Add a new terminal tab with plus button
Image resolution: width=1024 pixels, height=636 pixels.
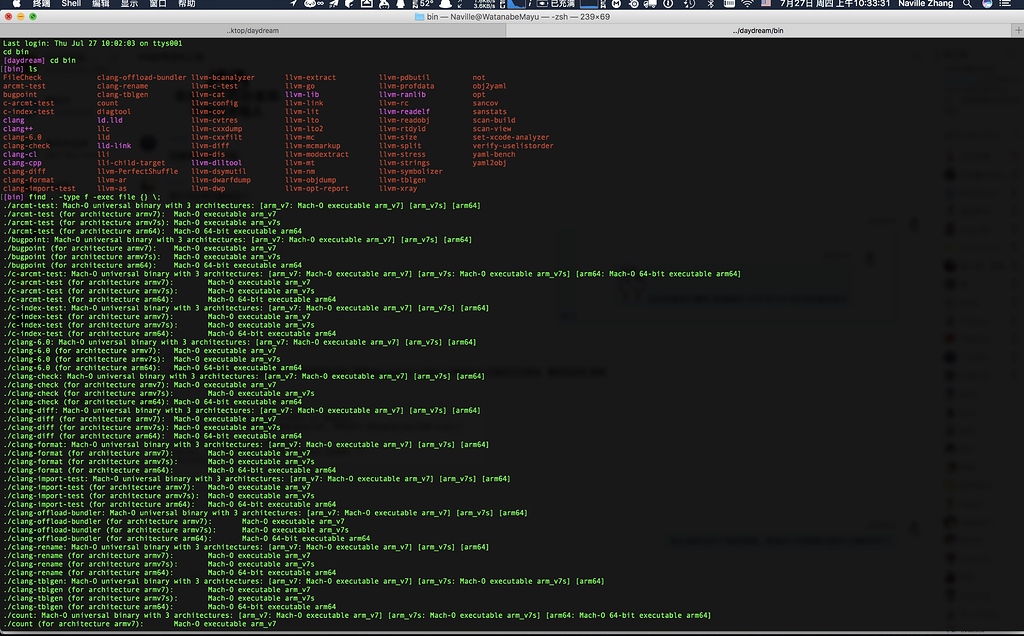pos(1016,31)
